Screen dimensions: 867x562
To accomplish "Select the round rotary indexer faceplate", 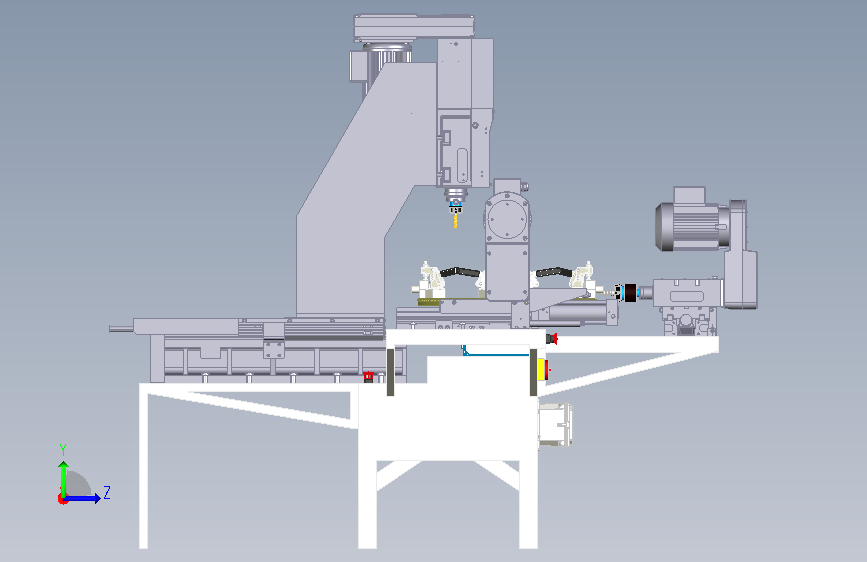I will click(506, 219).
